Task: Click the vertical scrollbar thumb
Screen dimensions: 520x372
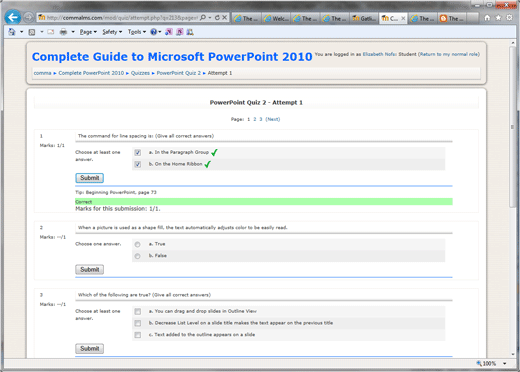Action: pos(513,127)
